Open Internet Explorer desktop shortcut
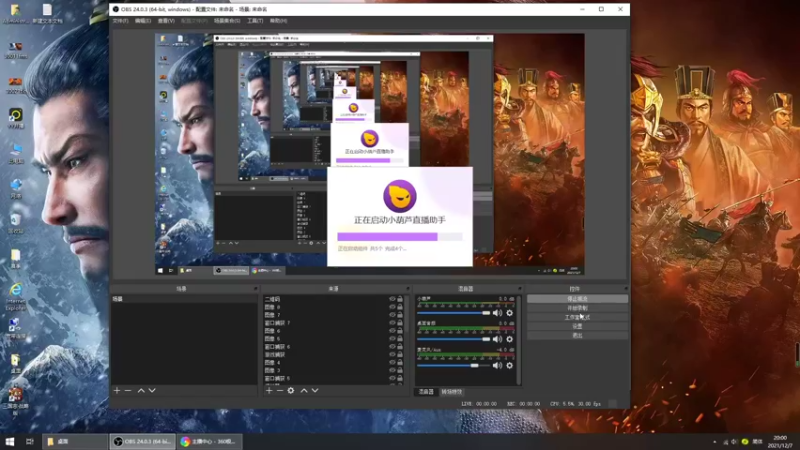The image size is (800, 450). click(x=16, y=296)
